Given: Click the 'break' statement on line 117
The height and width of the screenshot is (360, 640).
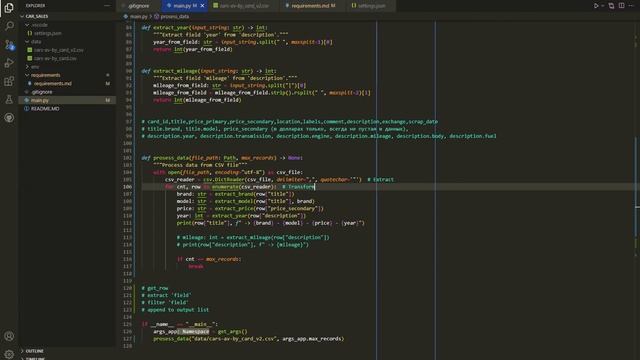Looking at the screenshot, I should (x=196, y=267).
